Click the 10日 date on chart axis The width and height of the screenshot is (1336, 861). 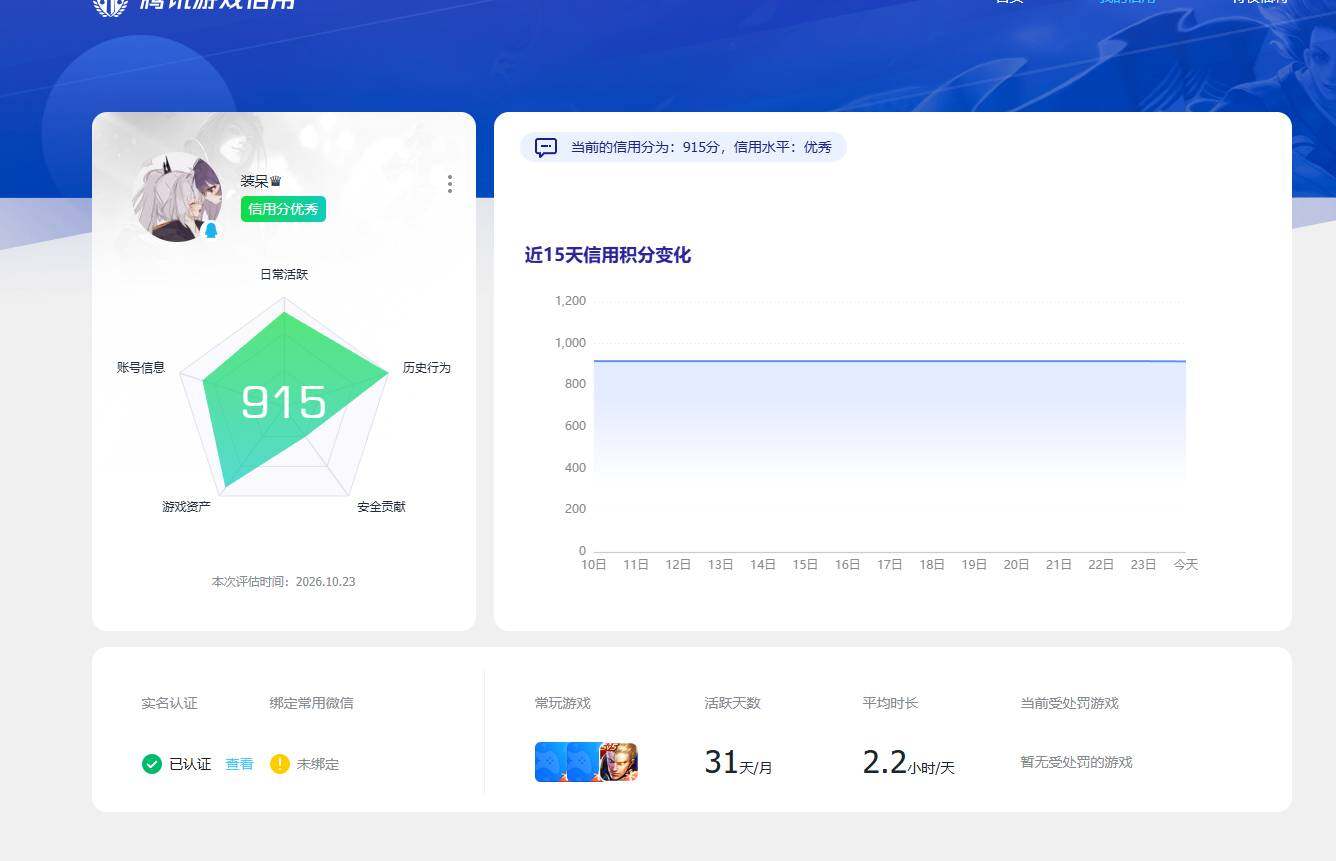(594, 565)
